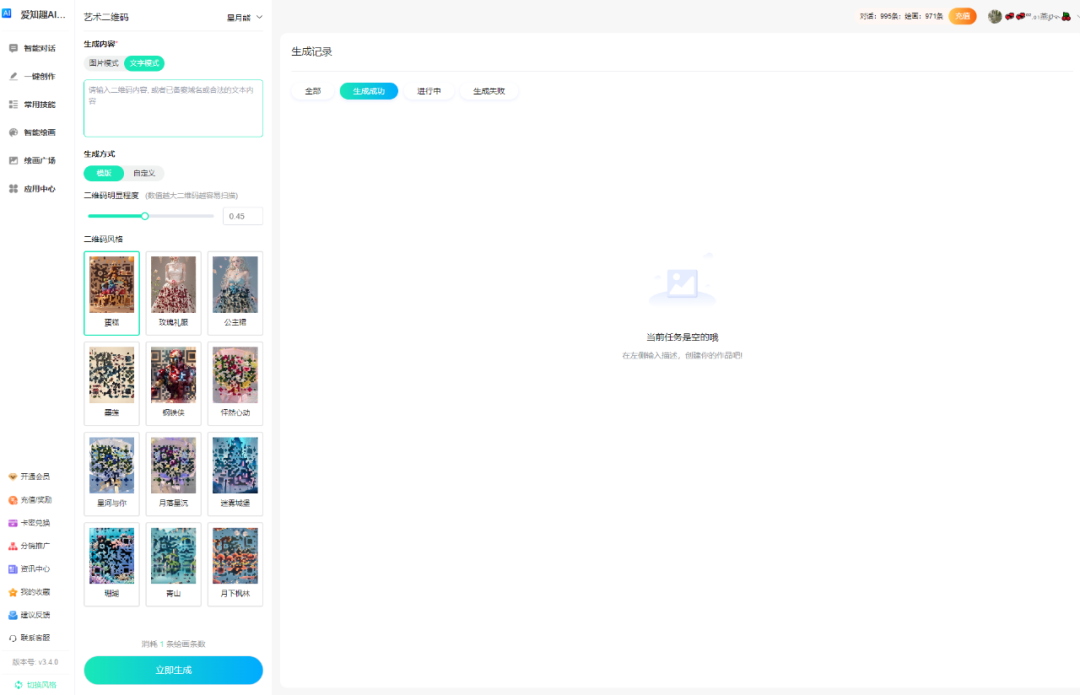This screenshot has height=695, width=1080.
Task: Select 模版 generation method
Action: [104, 173]
